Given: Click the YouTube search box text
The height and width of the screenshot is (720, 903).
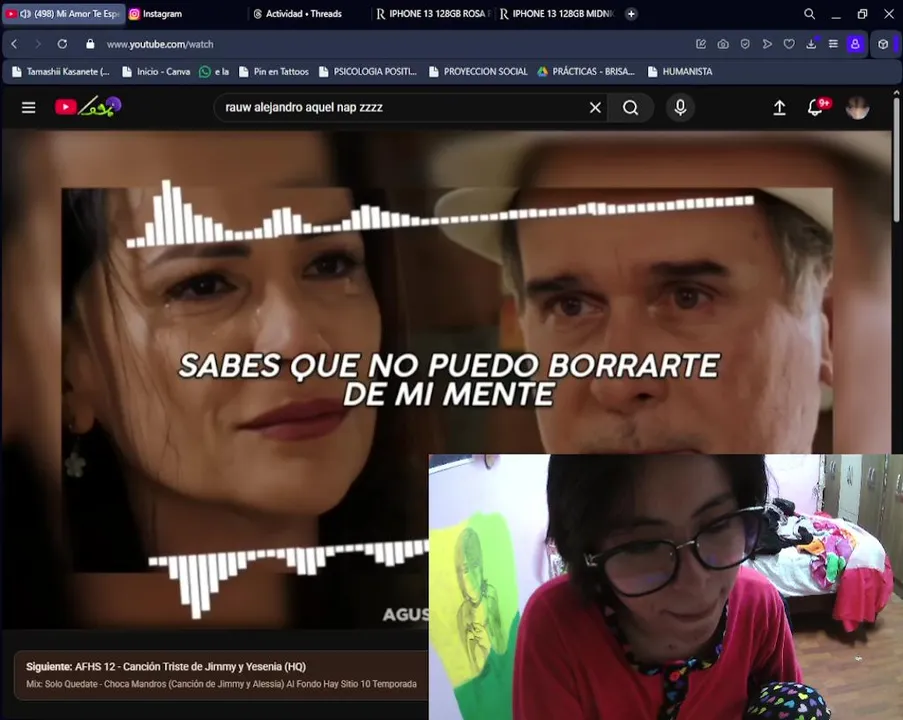Looking at the screenshot, I should tap(303, 108).
